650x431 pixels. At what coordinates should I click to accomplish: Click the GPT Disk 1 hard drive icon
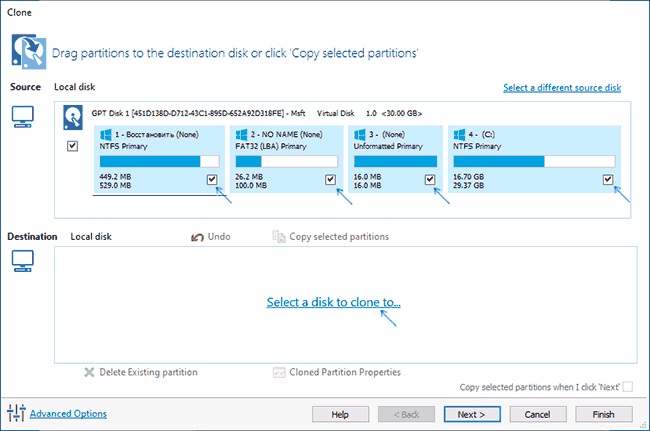point(73,118)
